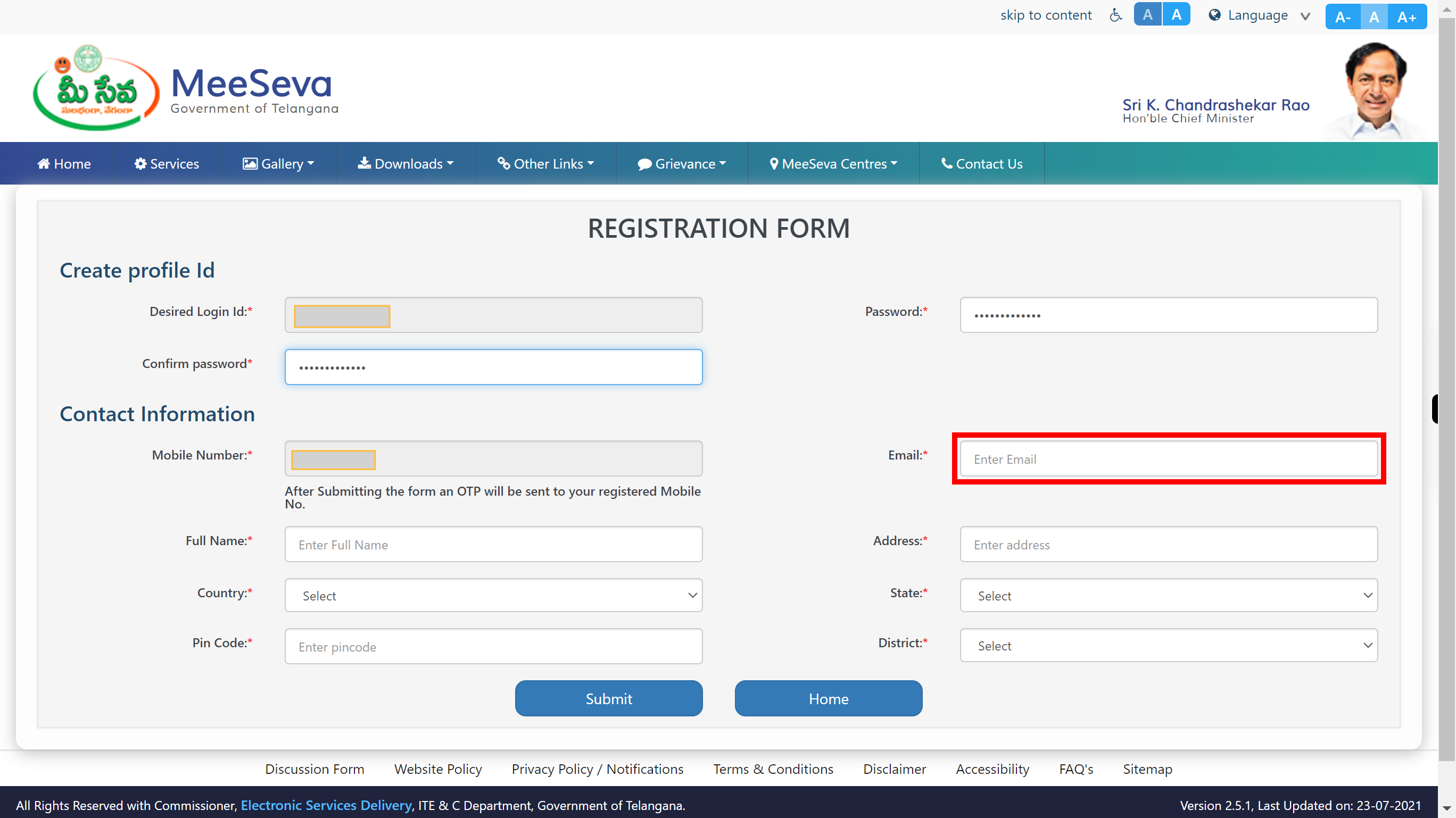Open the State select dropdown
Viewport: 1456px width, 818px height.
click(x=1168, y=596)
